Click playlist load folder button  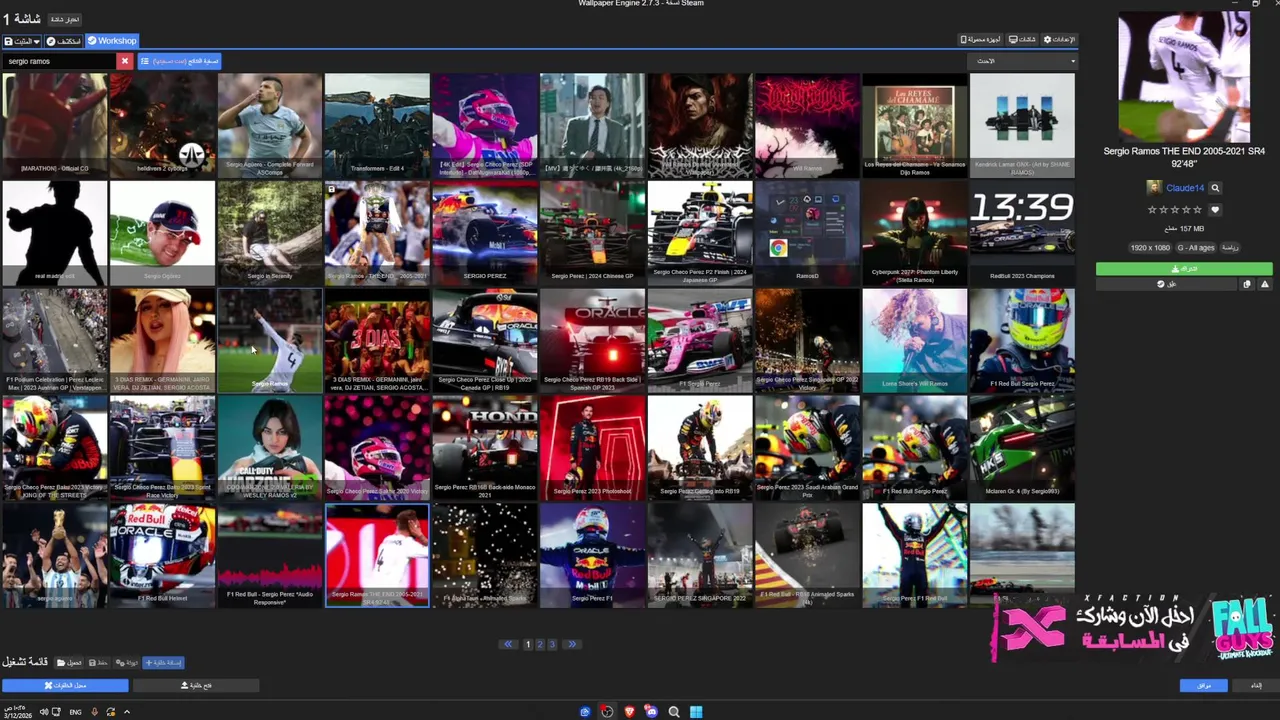tap(69, 662)
